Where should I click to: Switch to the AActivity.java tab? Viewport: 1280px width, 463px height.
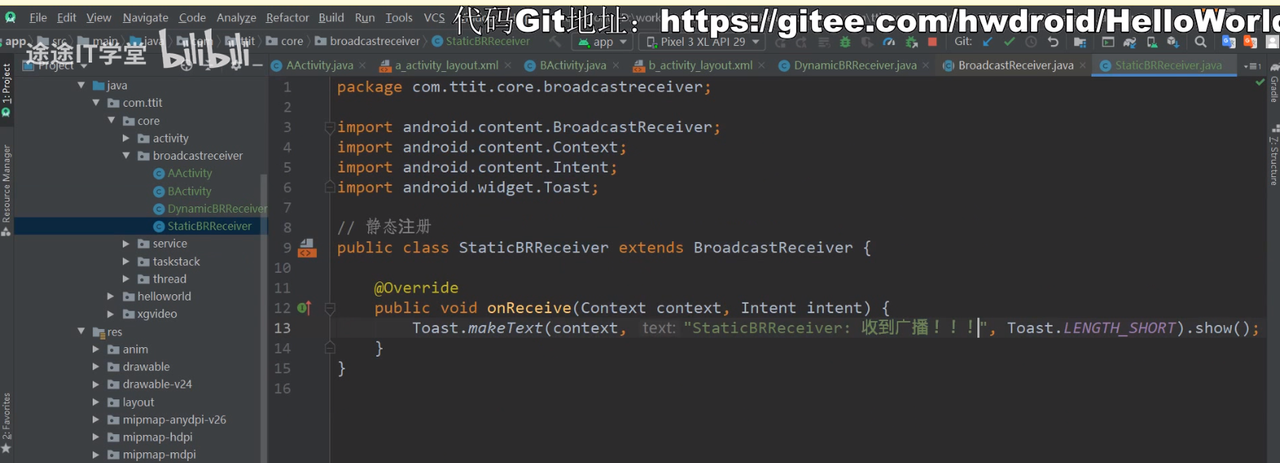point(319,66)
